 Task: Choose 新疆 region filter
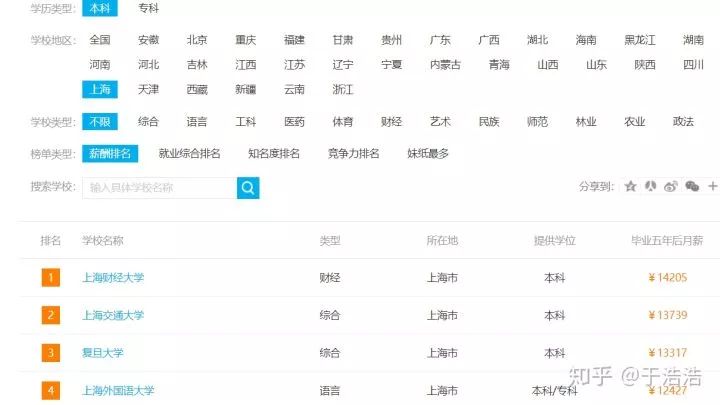click(246, 90)
